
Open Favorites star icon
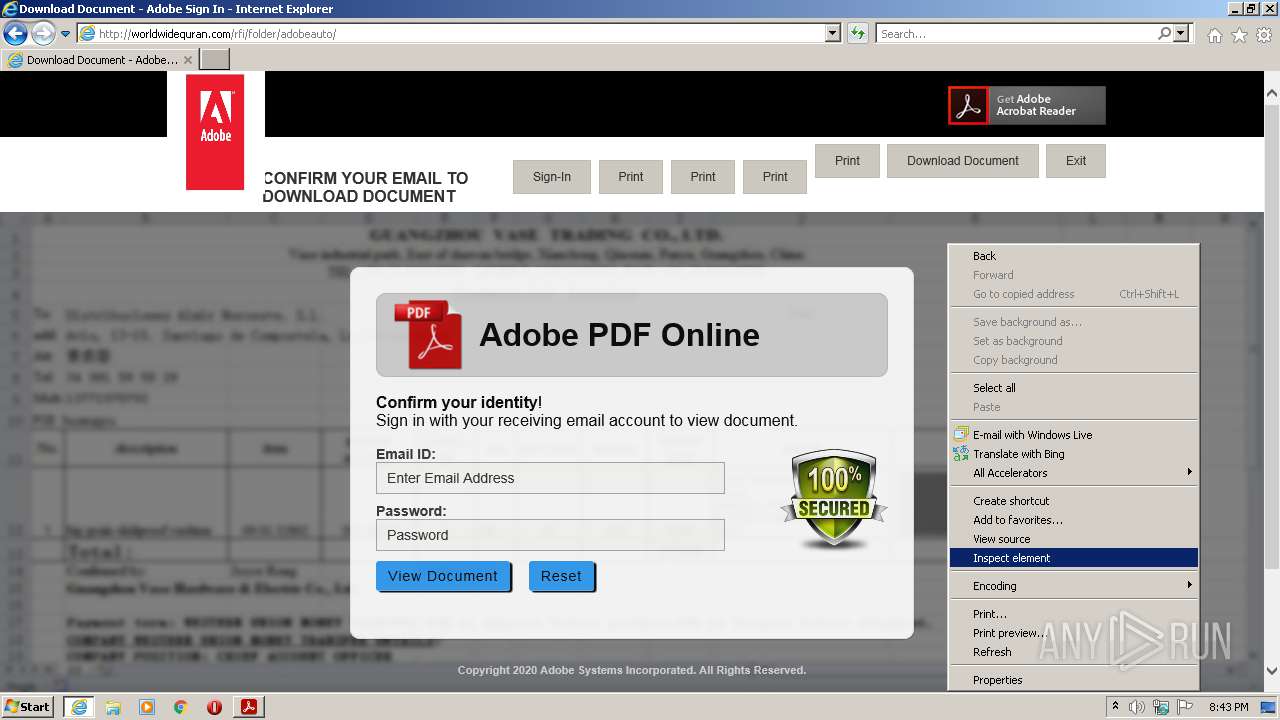click(x=1239, y=35)
